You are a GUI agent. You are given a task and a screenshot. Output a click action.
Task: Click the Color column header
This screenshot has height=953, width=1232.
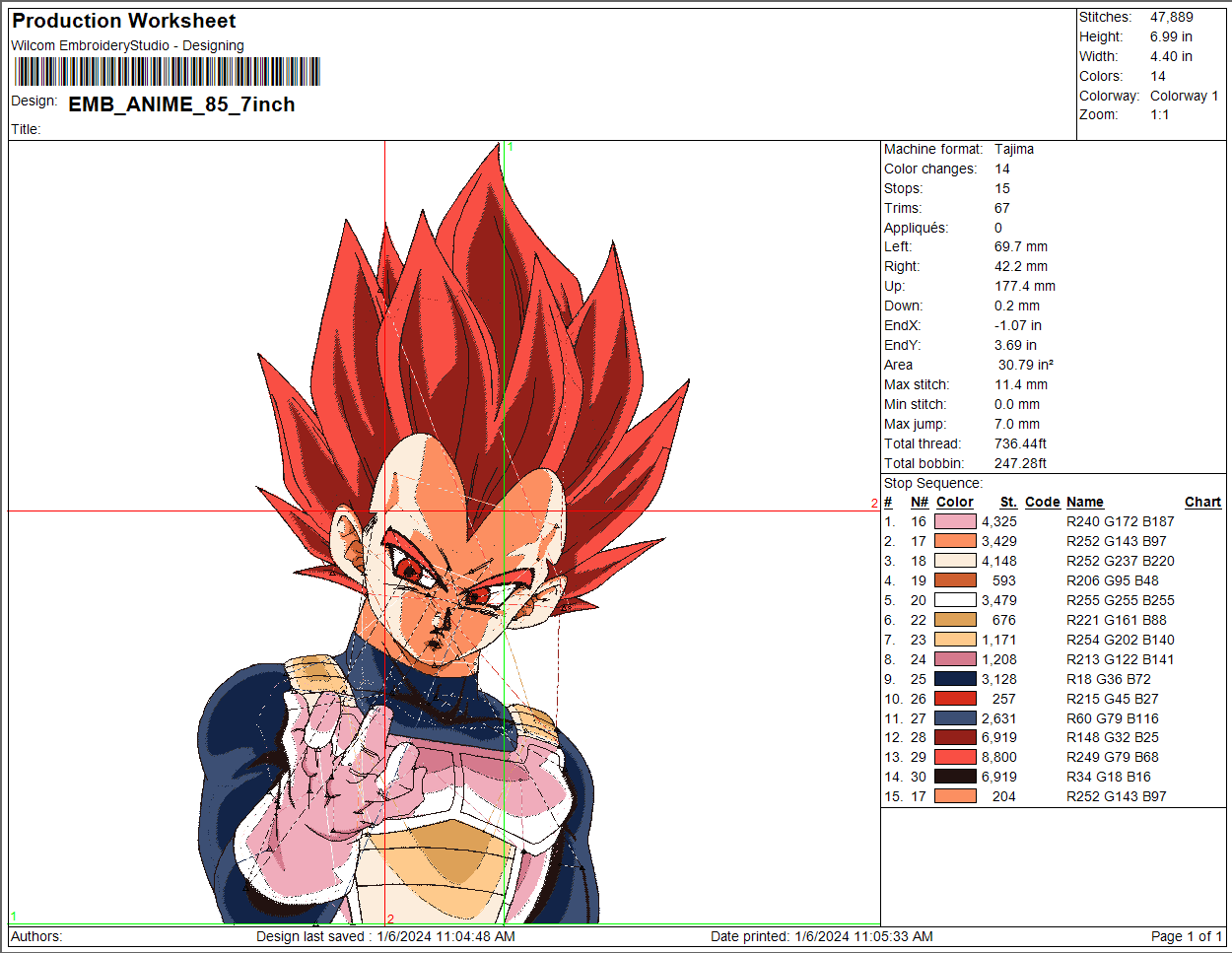(x=954, y=502)
